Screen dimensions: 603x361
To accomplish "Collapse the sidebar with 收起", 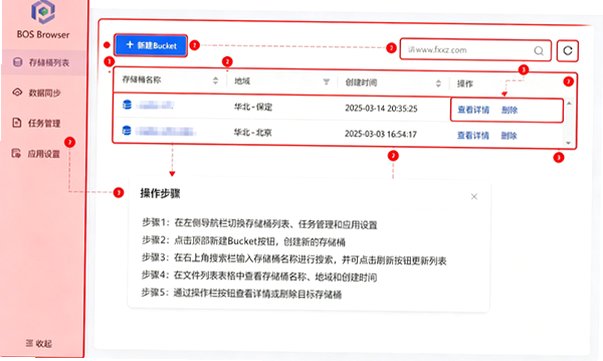I will (x=38, y=343).
